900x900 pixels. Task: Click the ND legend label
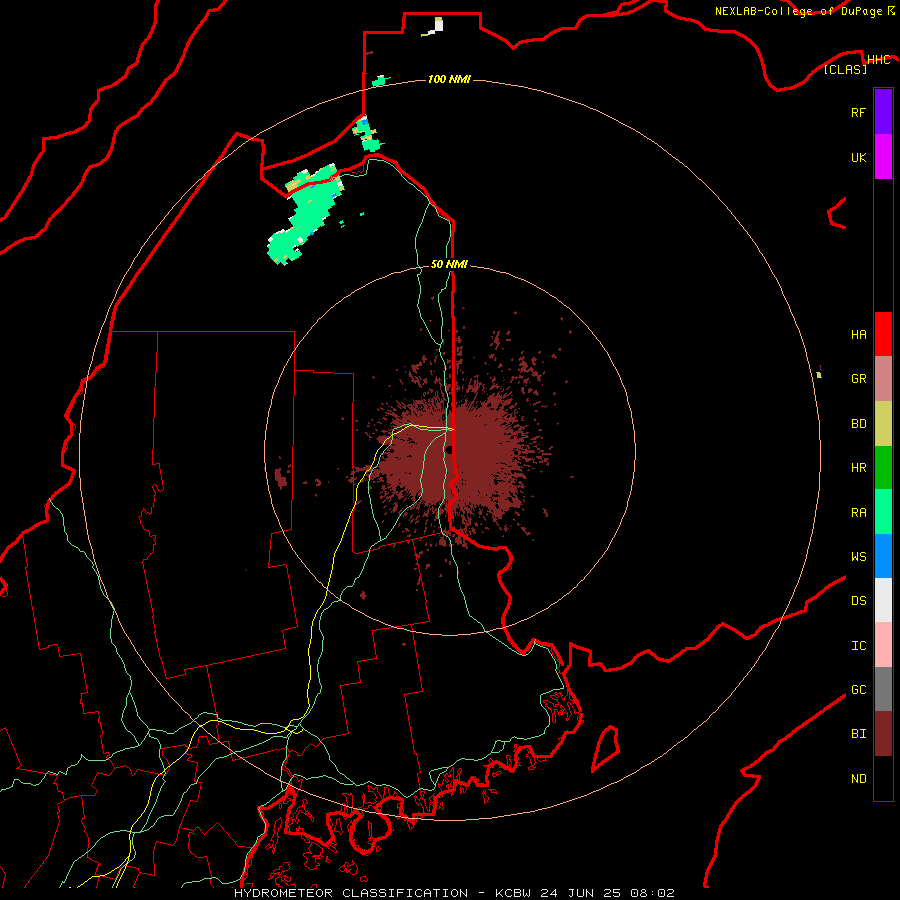click(858, 779)
